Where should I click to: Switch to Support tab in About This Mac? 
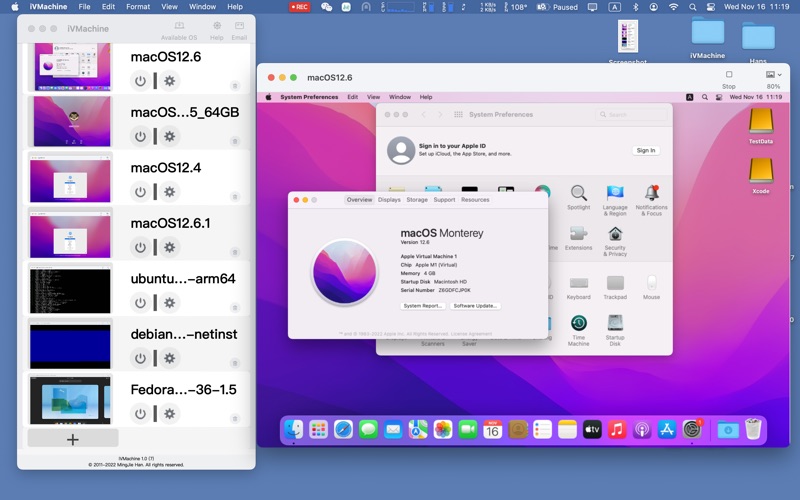(444, 199)
